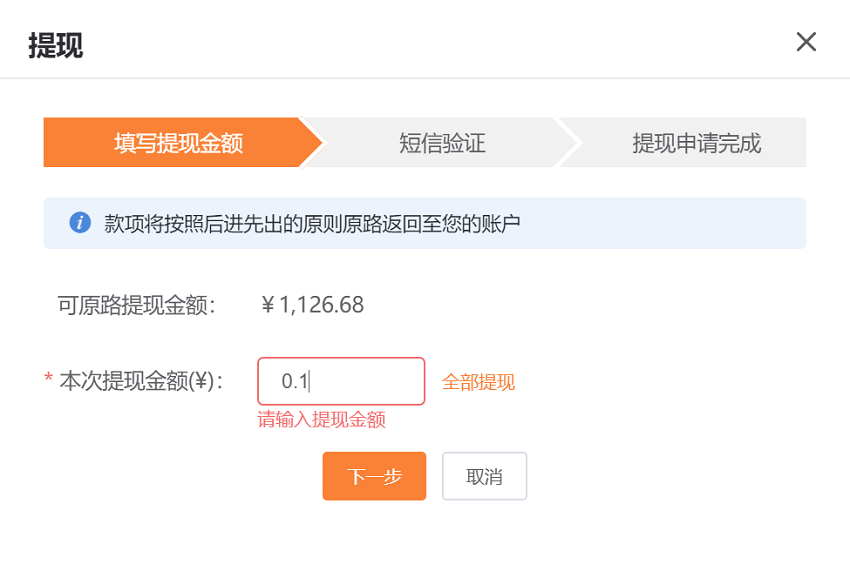The image size is (850, 564).
Task: Click the value 0.1 inside the amount box
Action: coord(294,381)
